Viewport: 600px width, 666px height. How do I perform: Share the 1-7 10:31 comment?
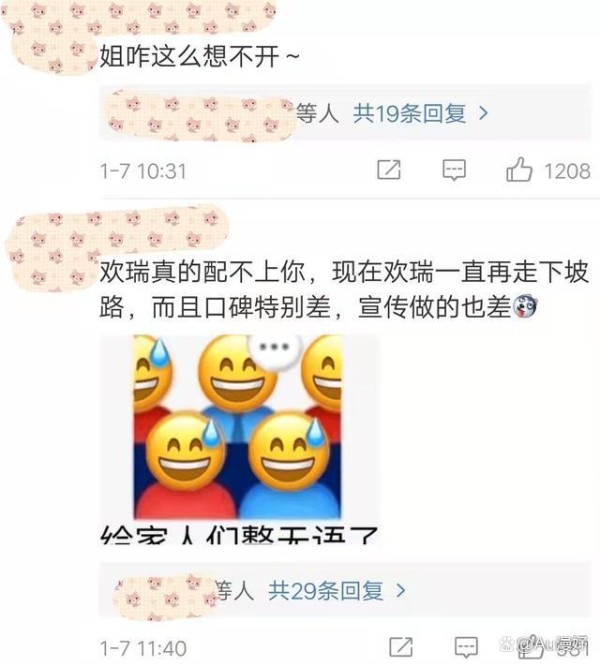389,170
